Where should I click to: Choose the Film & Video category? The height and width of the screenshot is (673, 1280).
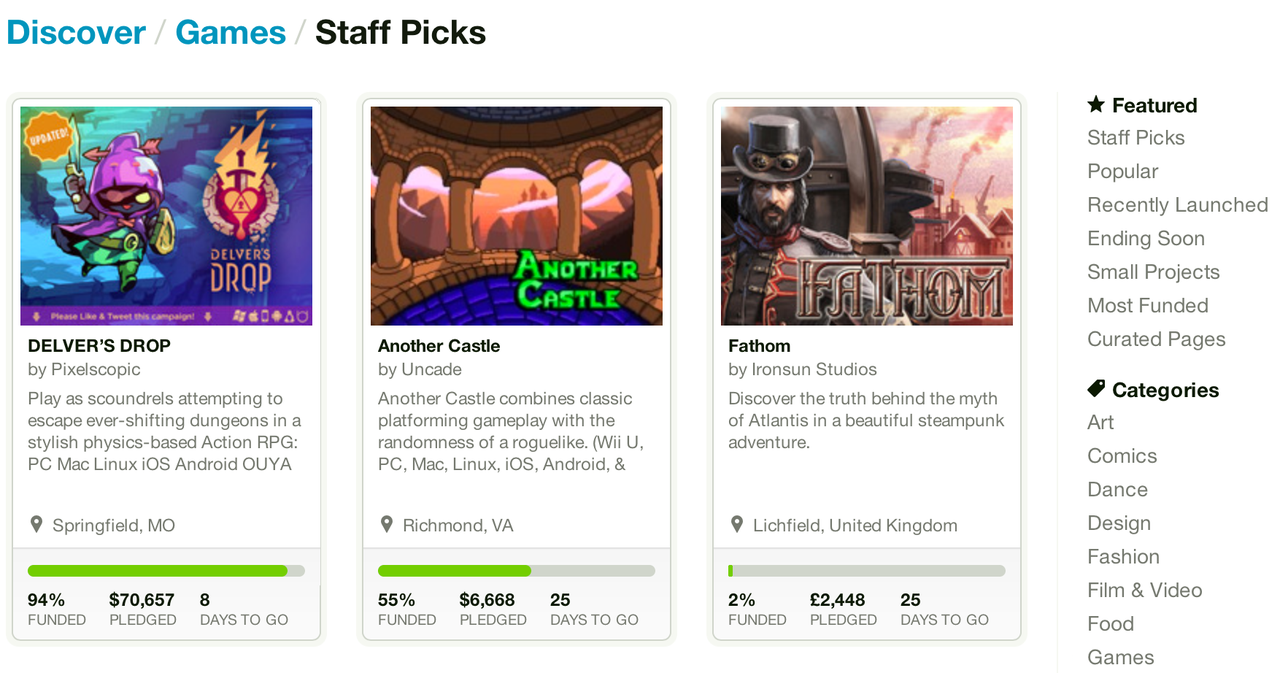[1144, 590]
